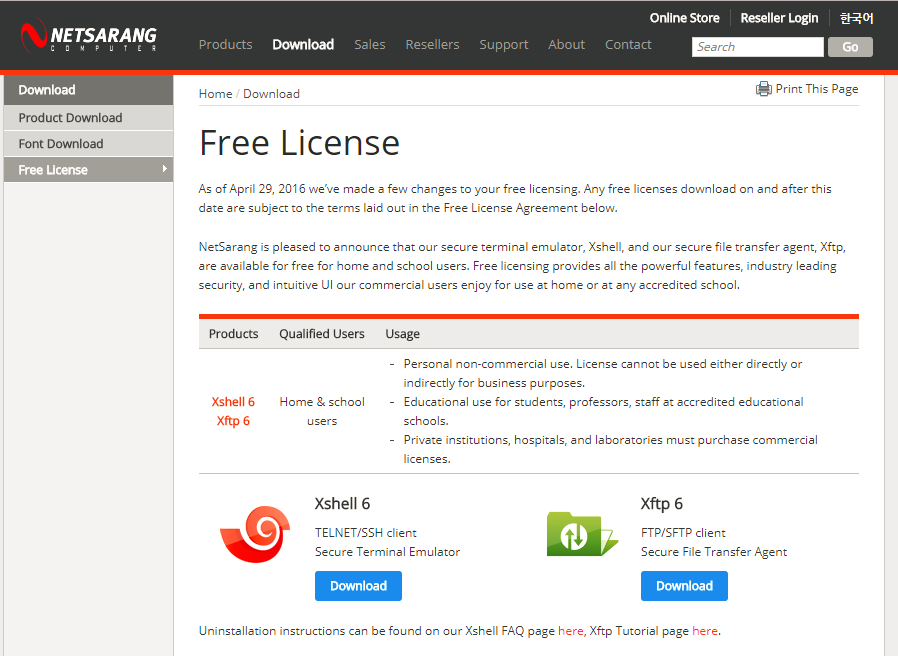Open the Xshell 6 link in the table
Image resolution: width=898 pixels, height=656 pixels.
[x=233, y=402]
